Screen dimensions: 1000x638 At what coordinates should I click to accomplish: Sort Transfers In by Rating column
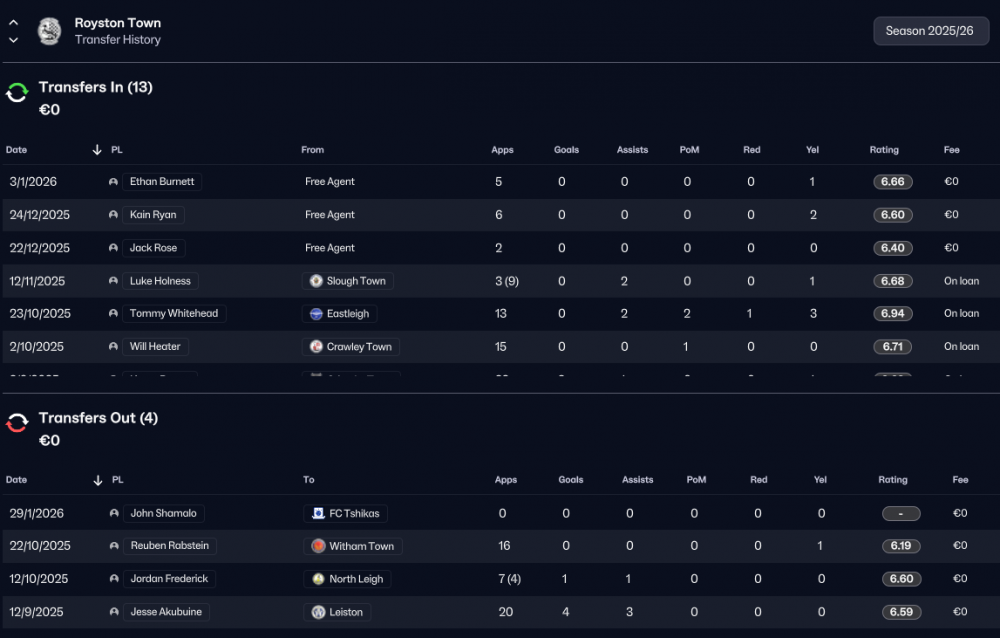884,150
